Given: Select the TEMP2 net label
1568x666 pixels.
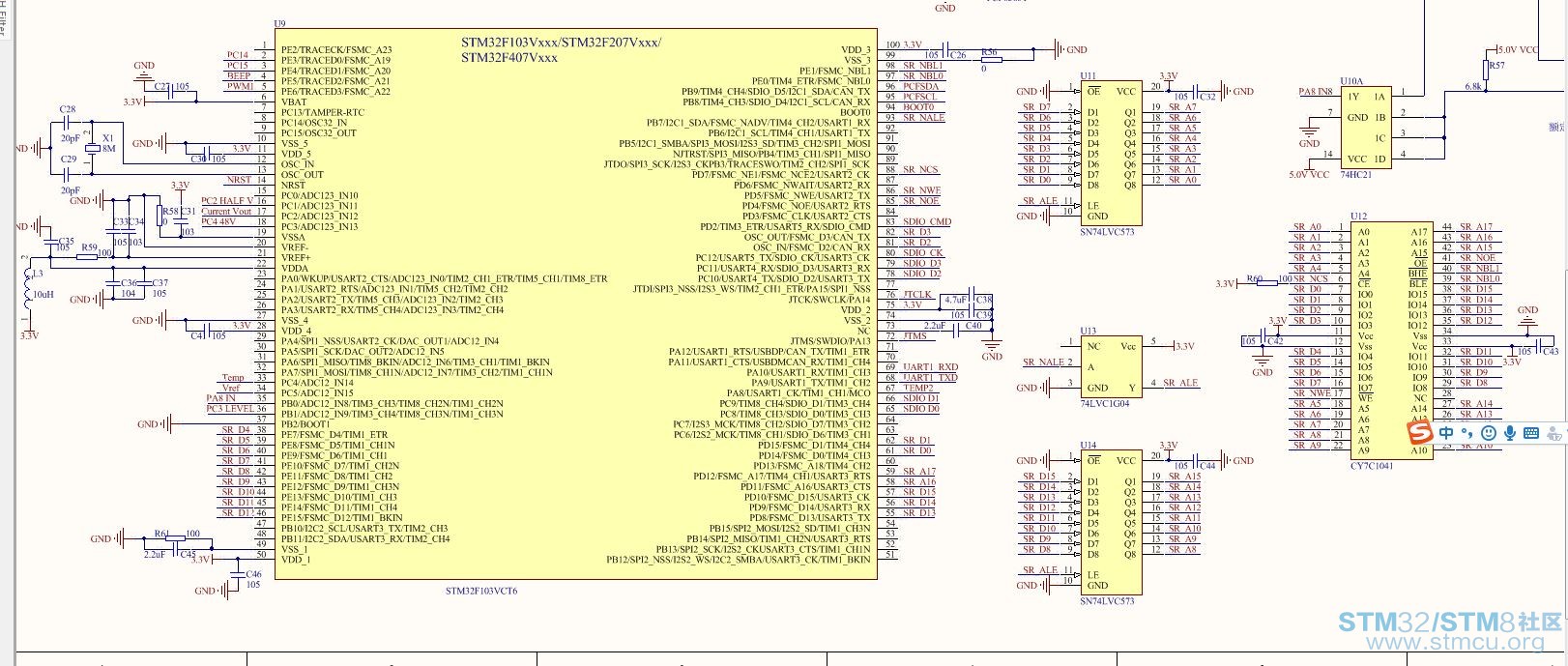Looking at the screenshot, I should (918, 388).
